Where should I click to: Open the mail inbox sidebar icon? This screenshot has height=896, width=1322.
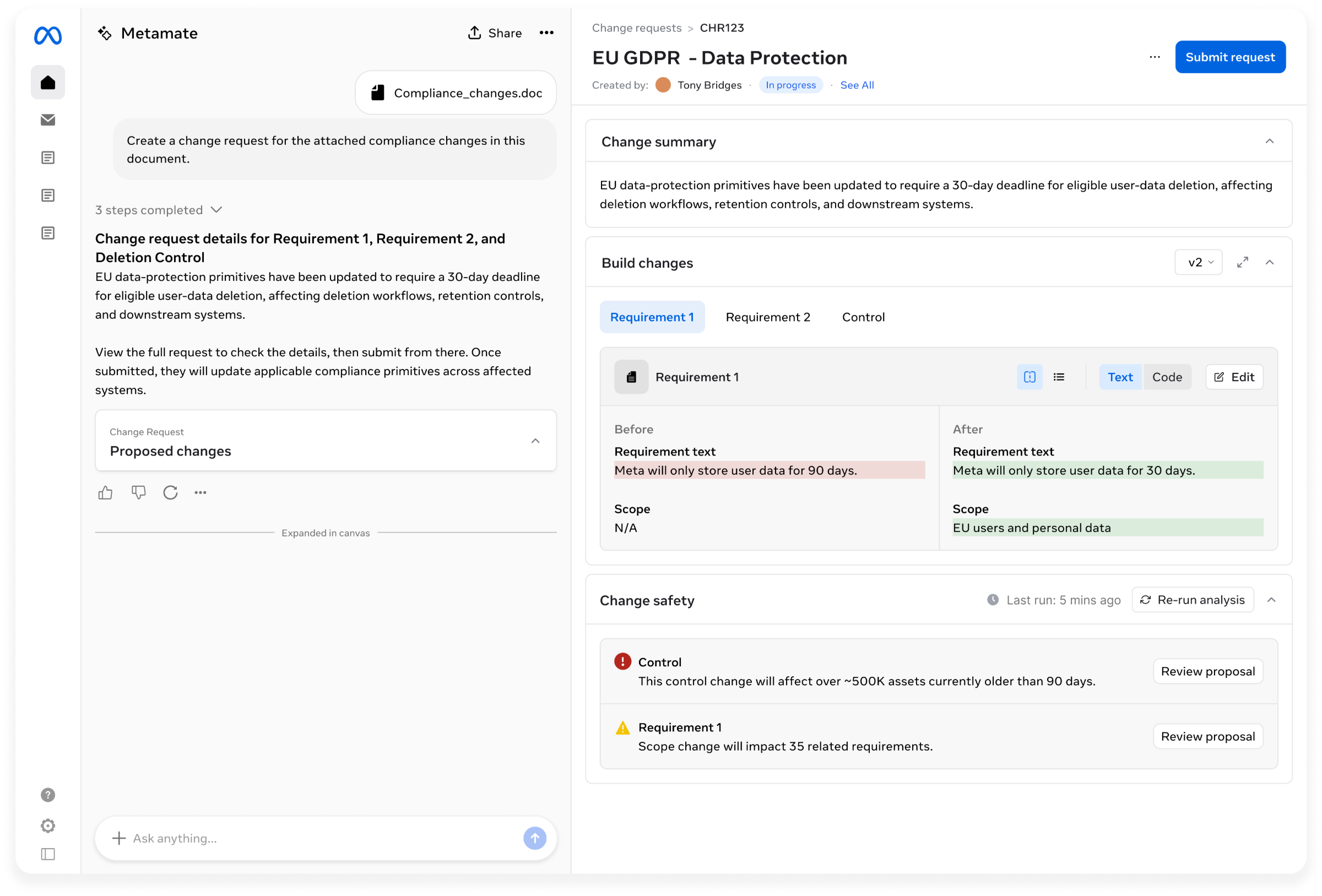[48, 120]
